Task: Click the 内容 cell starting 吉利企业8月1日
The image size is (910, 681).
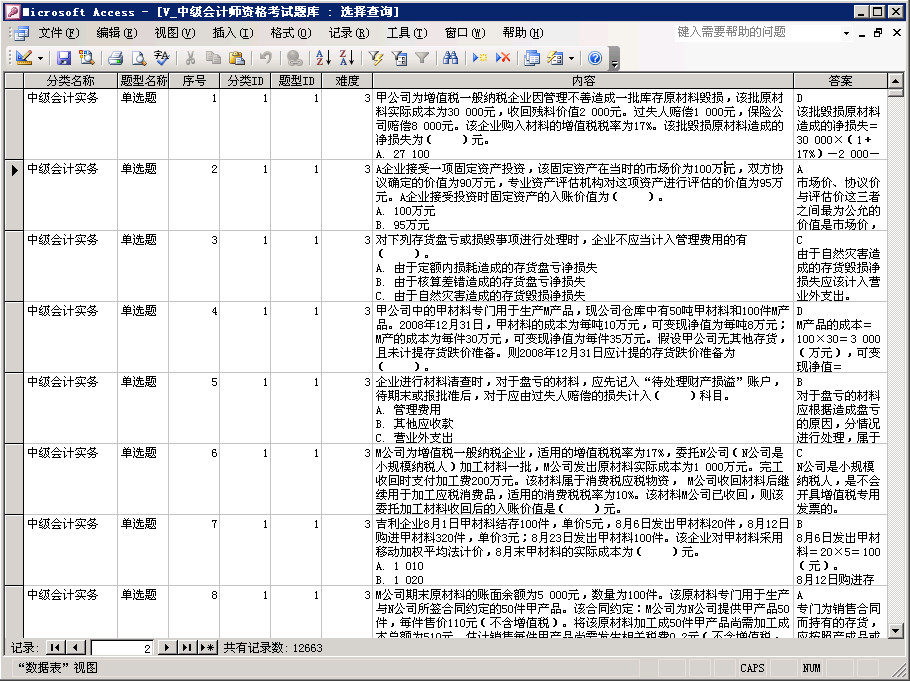Action: [x=583, y=550]
